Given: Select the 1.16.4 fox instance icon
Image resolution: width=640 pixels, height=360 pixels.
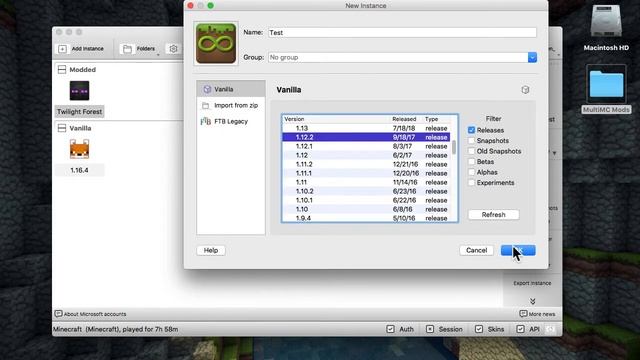Looking at the screenshot, I should point(79,149).
